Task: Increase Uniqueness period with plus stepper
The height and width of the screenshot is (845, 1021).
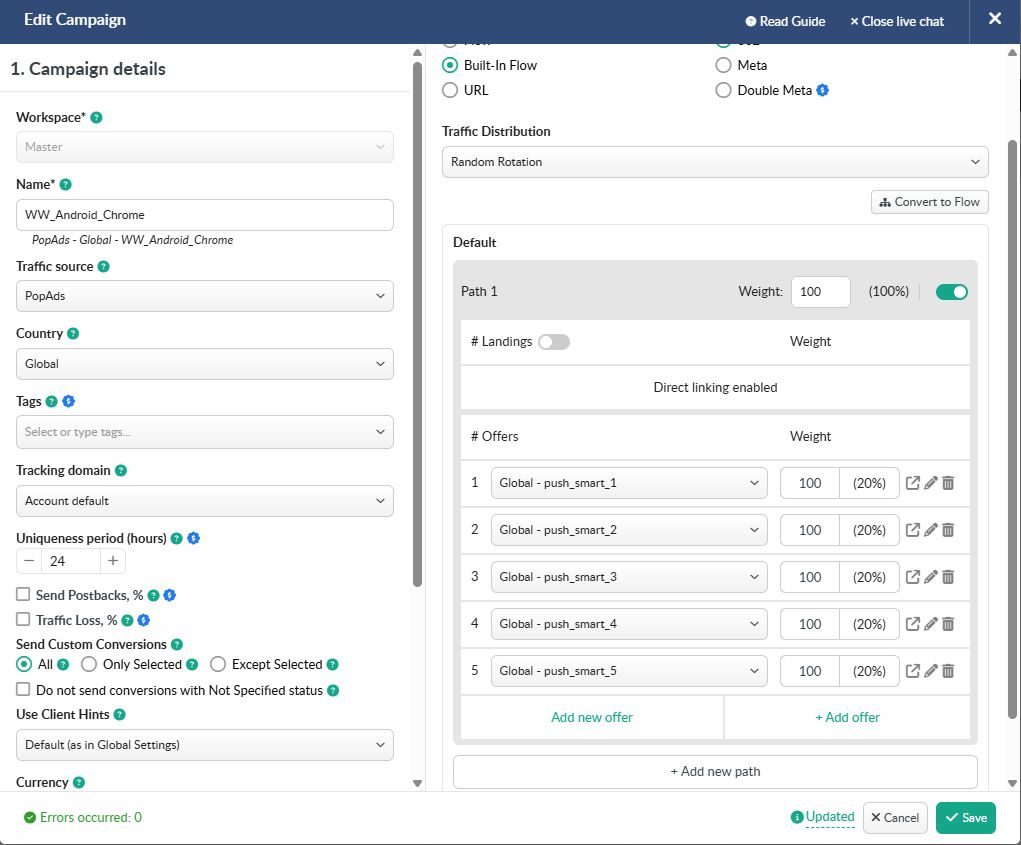Action: pos(113,561)
